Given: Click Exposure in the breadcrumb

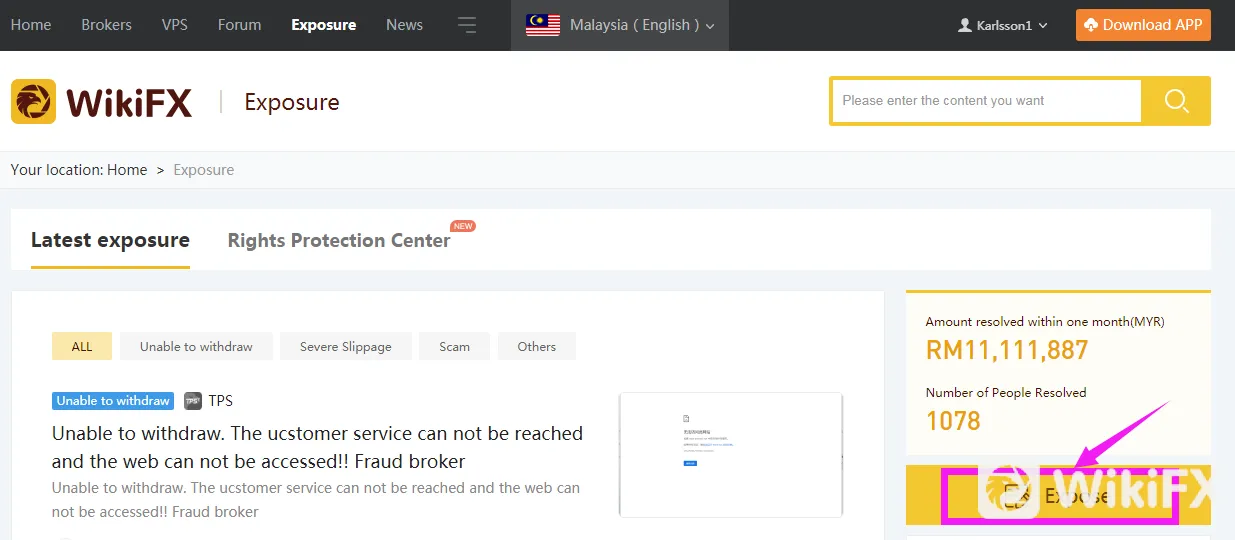Looking at the screenshot, I should click(204, 170).
